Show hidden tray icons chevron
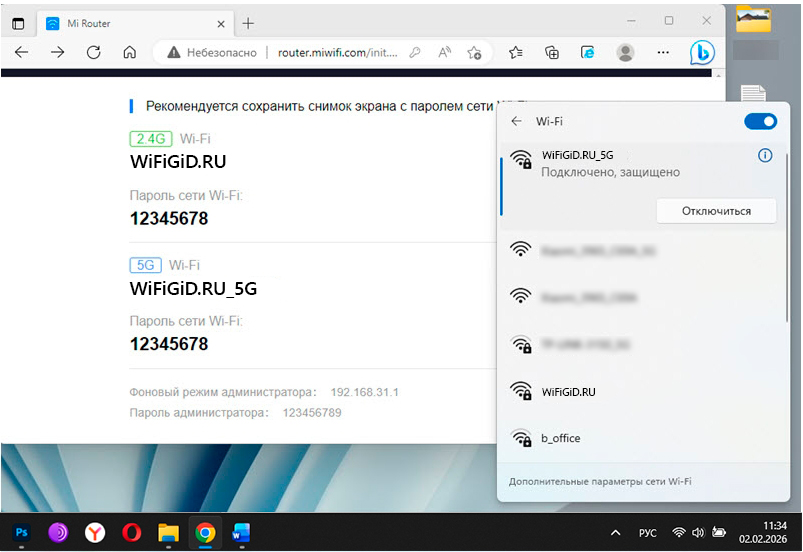Screen dimensions: 803x552 pos(616,533)
